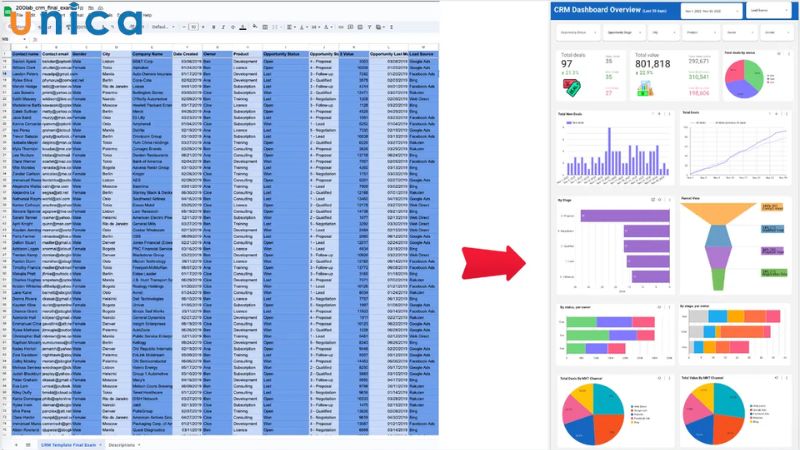Viewport: 800px width, 450px height.
Task: Click green slice of deals by status pie
Action: 753,74
